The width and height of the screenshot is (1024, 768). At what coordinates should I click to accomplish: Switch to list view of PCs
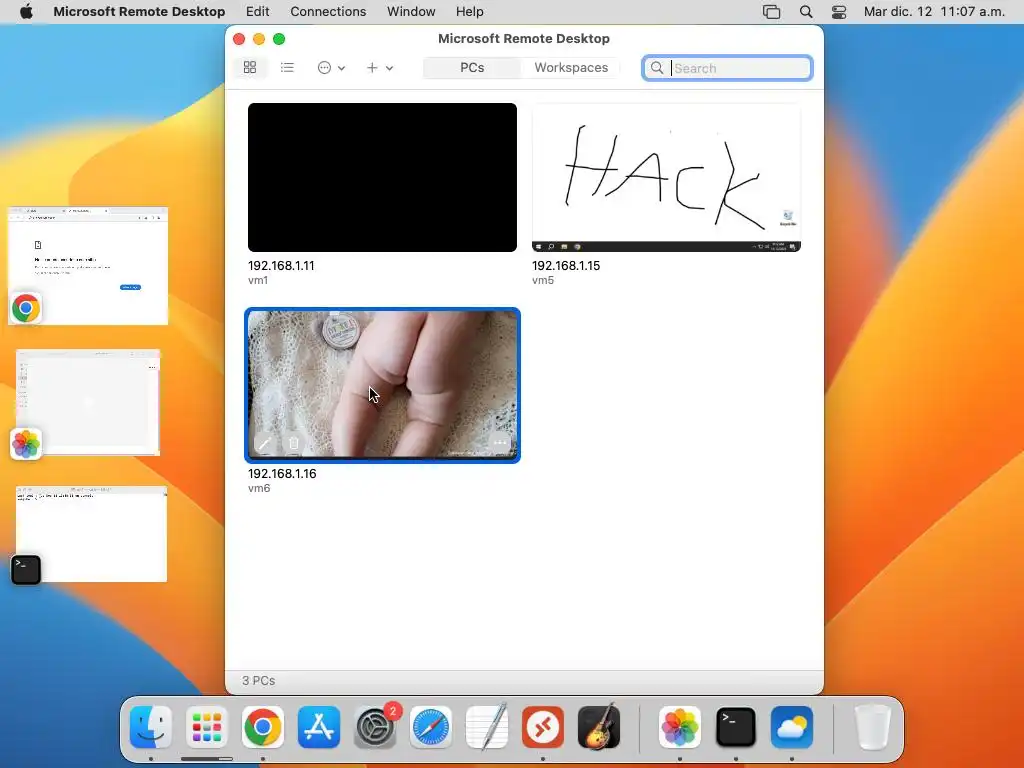pyautogui.click(x=287, y=67)
